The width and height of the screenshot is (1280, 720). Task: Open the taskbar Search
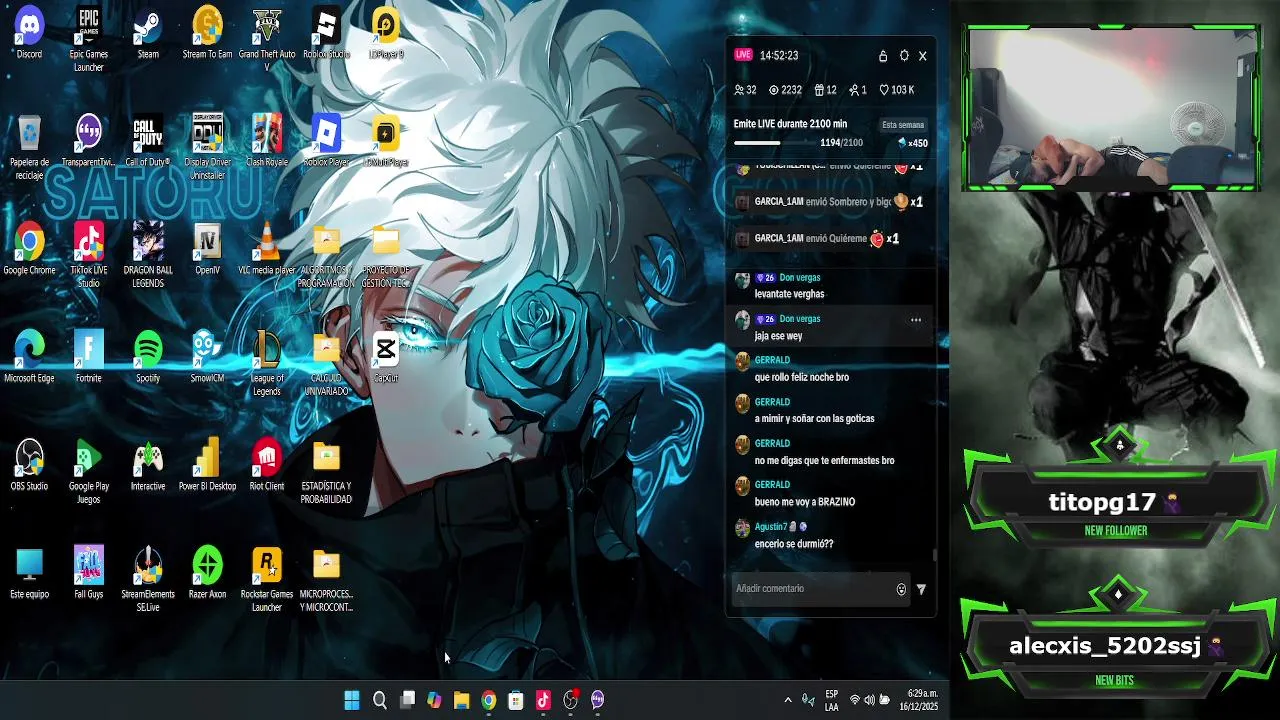(380, 700)
